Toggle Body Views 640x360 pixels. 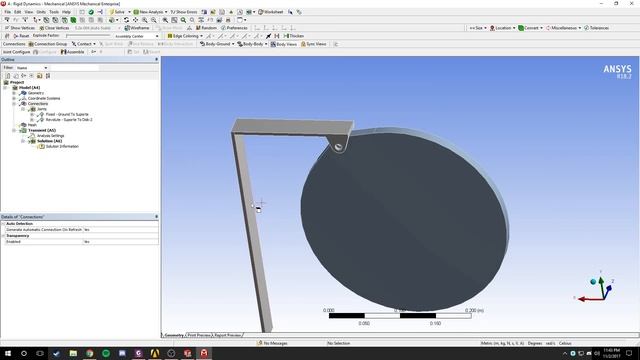click(284, 44)
